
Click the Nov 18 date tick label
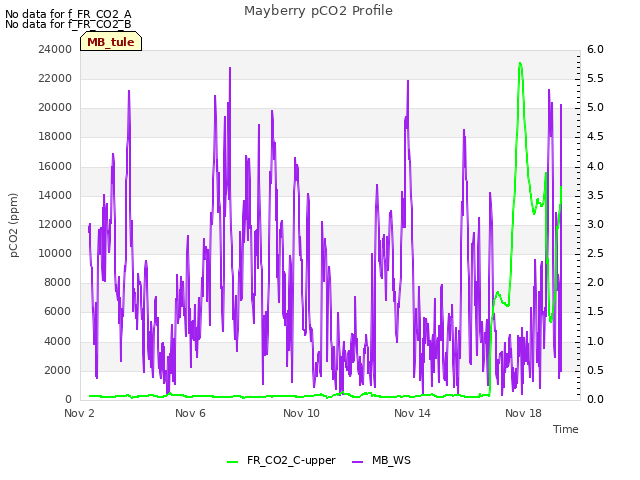pyautogui.click(x=523, y=413)
